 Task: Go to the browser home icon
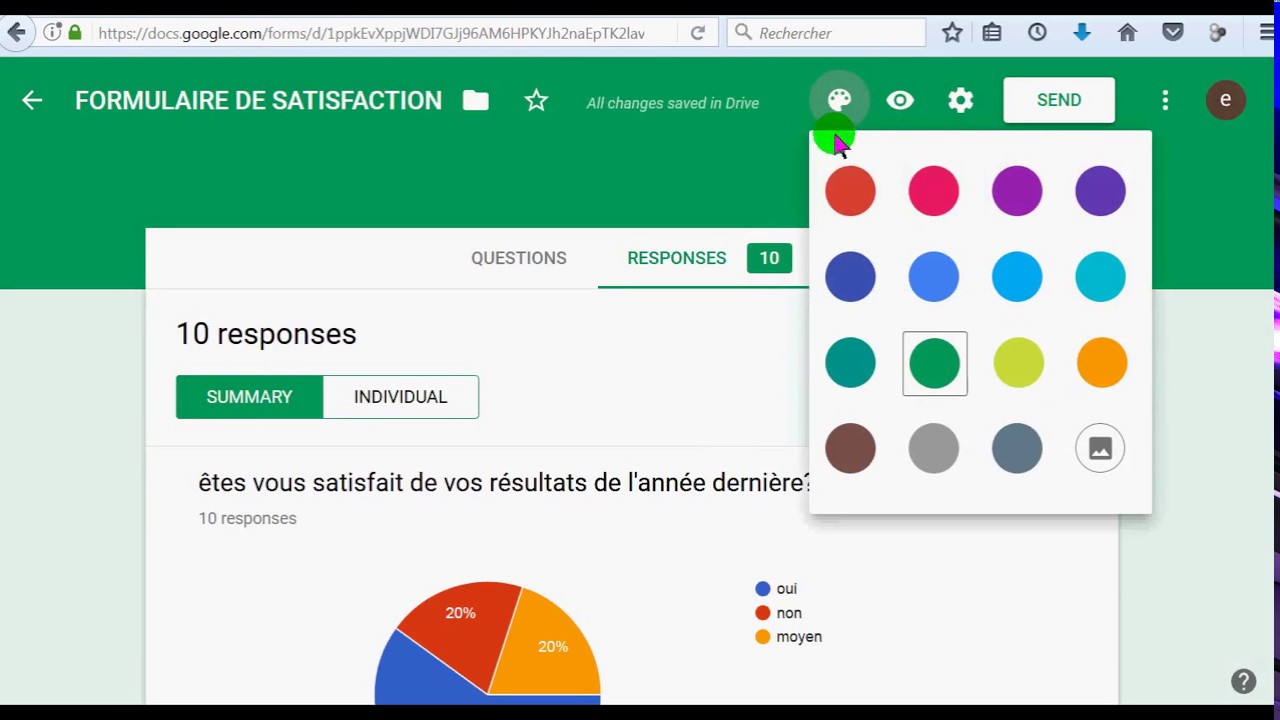(x=1127, y=33)
